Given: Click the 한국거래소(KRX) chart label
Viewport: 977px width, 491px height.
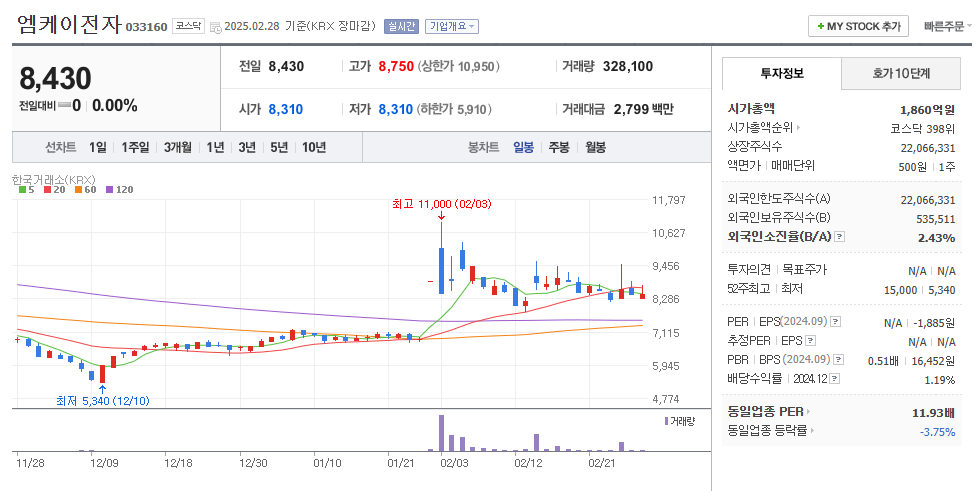Looking at the screenshot, I should [x=54, y=179].
